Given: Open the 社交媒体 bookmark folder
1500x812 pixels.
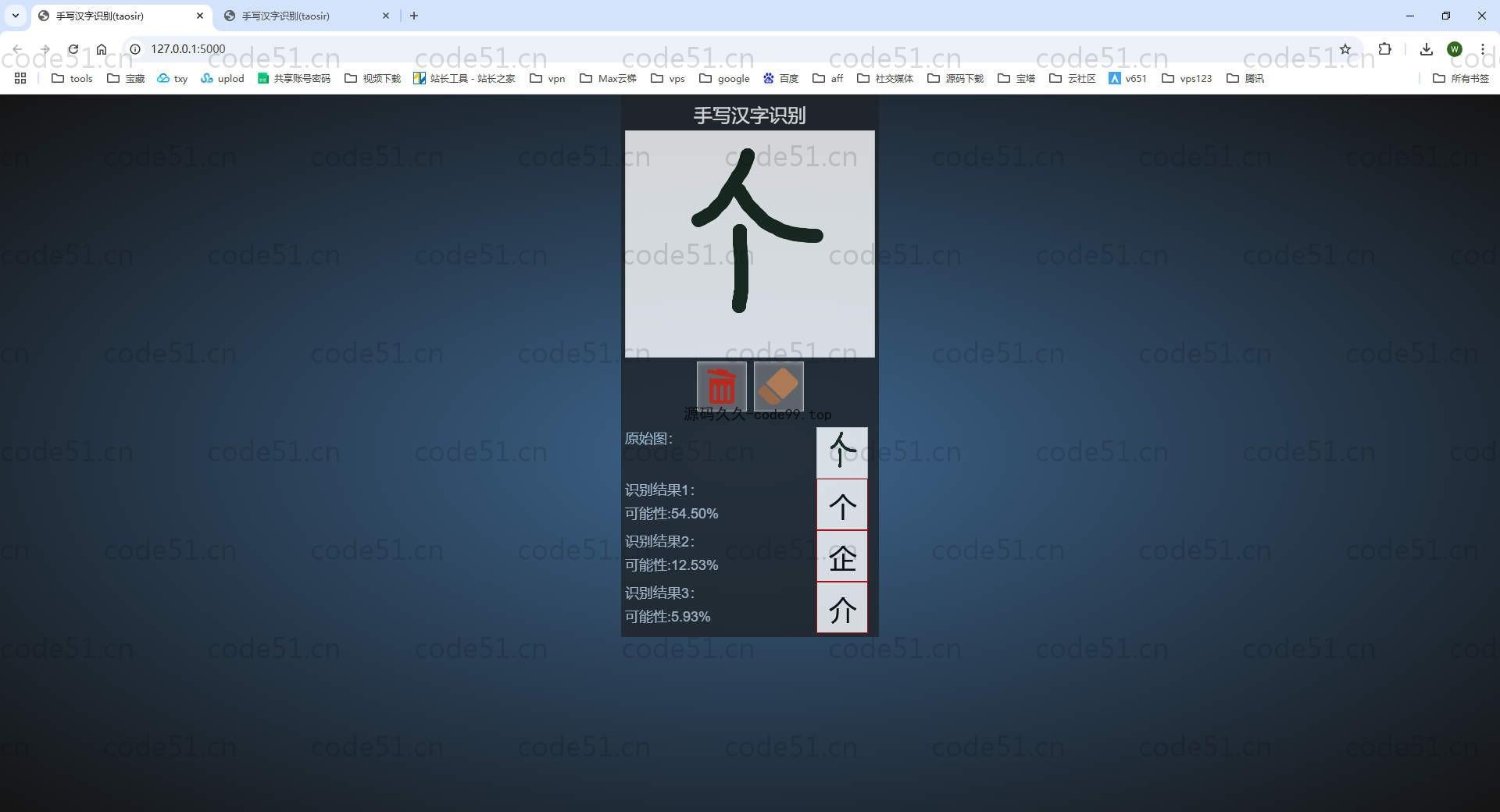Looking at the screenshot, I should click(x=885, y=78).
